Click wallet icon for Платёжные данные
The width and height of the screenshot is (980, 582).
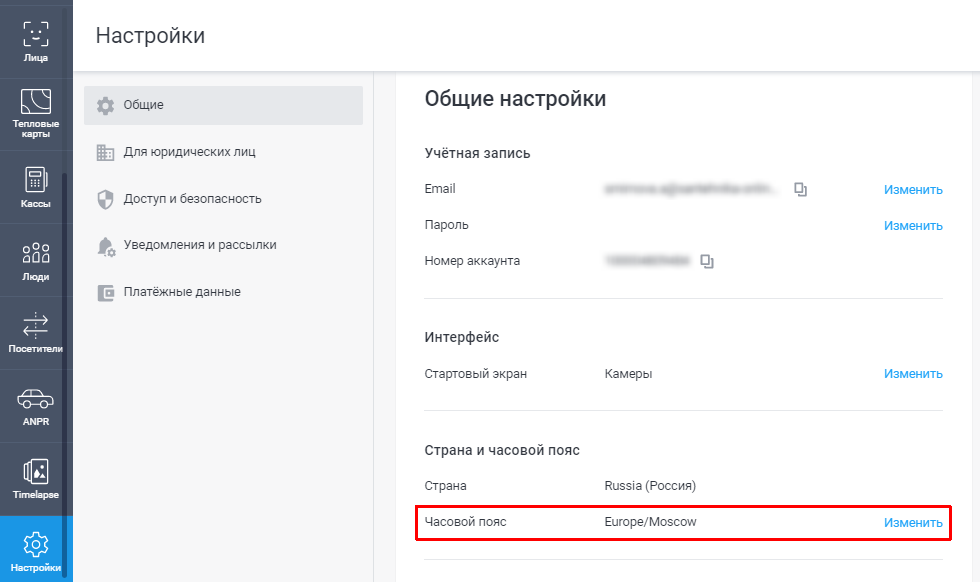106,293
